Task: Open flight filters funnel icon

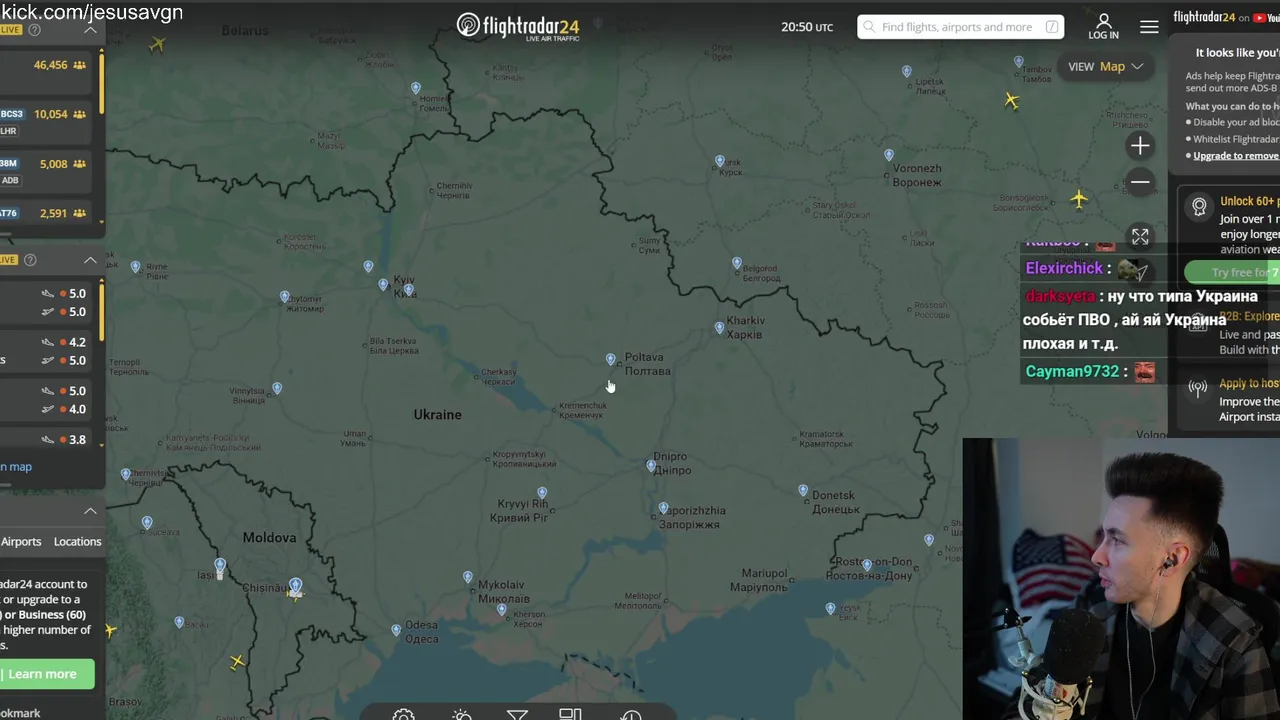Action: point(517,714)
